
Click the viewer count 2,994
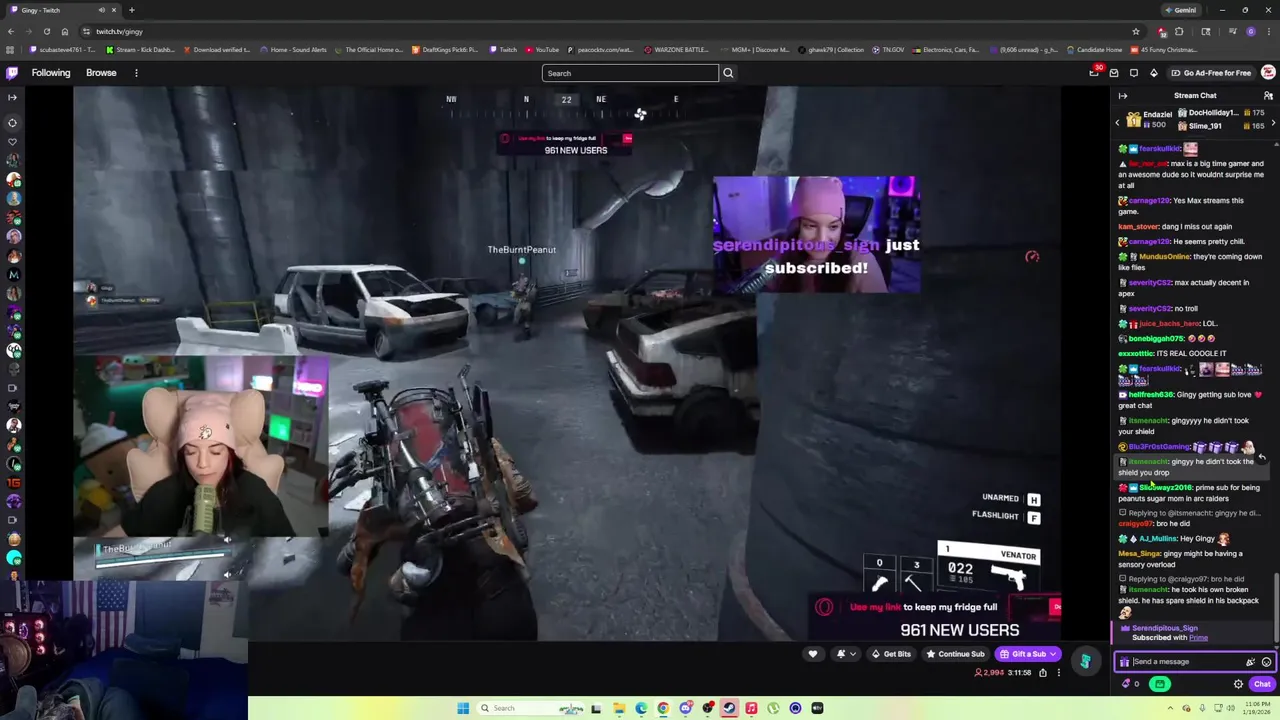(988, 673)
